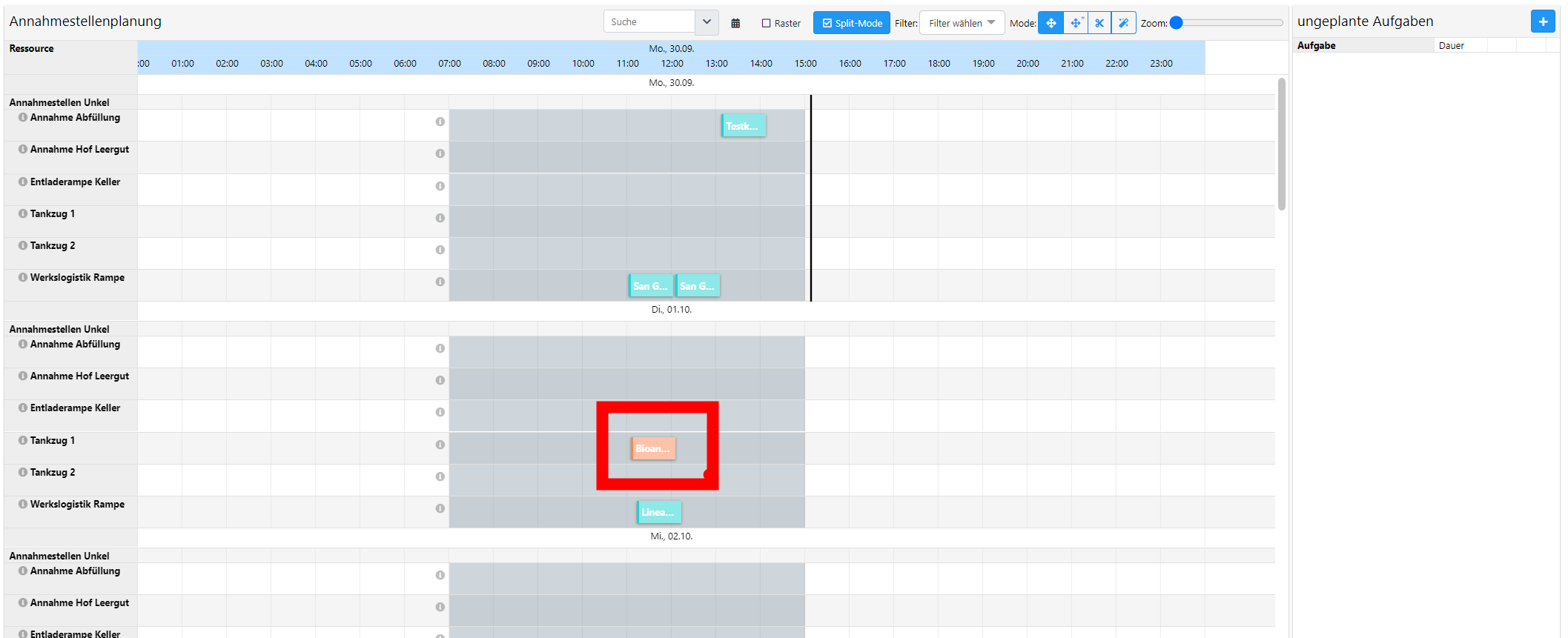The height and width of the screenshot is (638, 1568).
Task: Enable the Raster checkbox
Action: pyautogui.click(x=767, y=23)
